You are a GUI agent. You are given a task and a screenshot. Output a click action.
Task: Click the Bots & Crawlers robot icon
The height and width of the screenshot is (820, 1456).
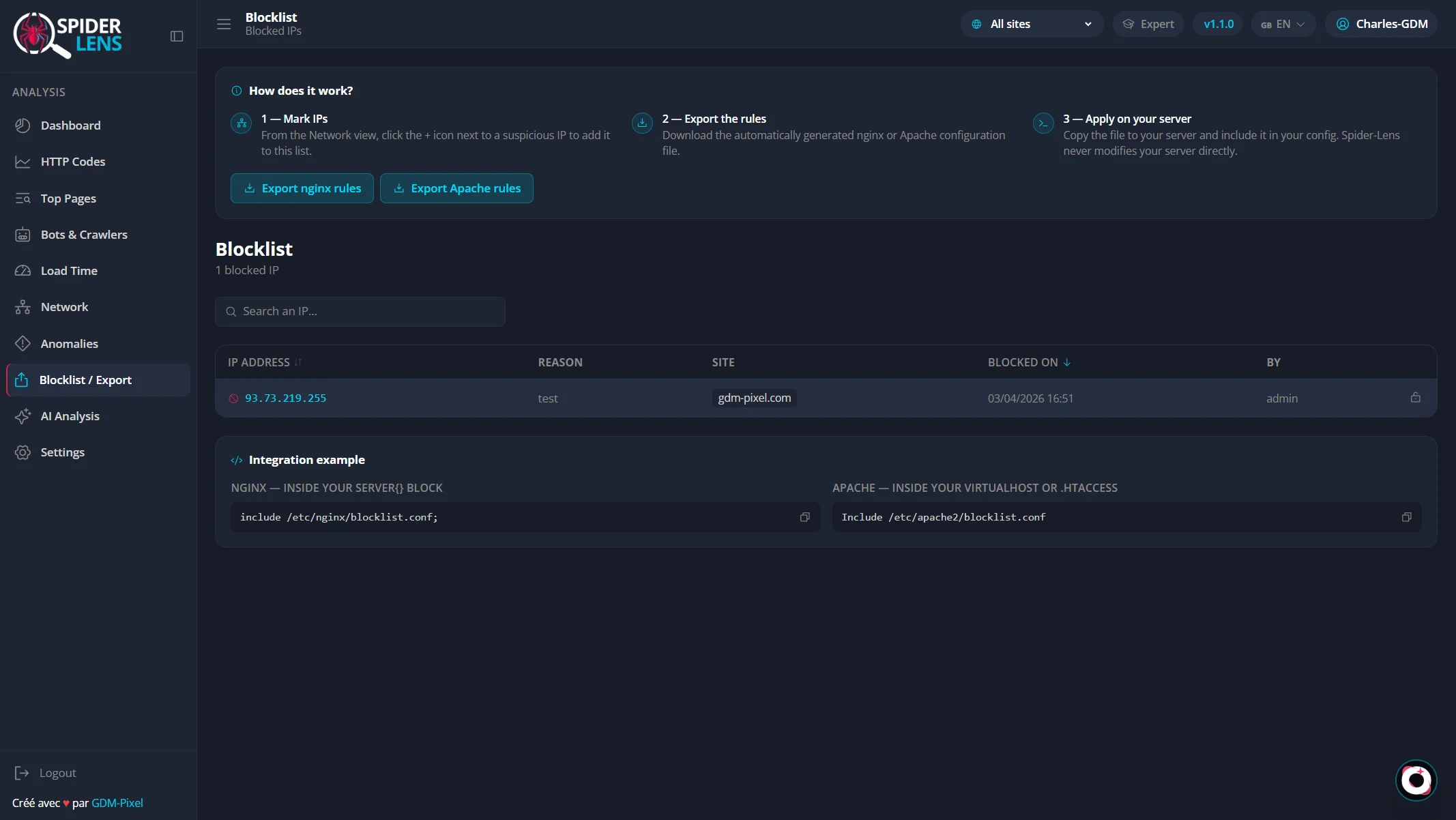(x=23, y=234)
